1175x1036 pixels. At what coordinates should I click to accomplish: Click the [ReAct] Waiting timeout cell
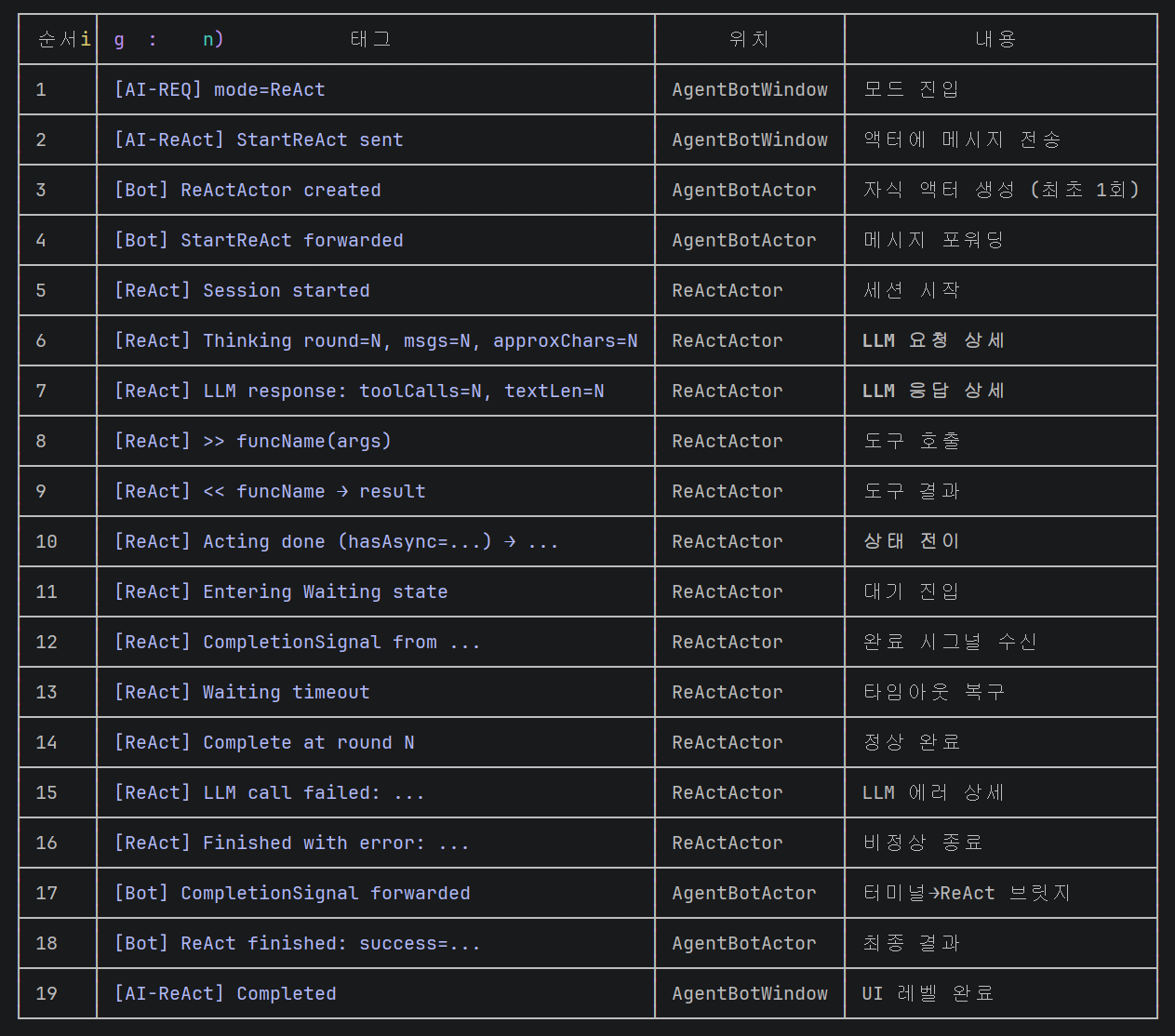coord(242,693)
